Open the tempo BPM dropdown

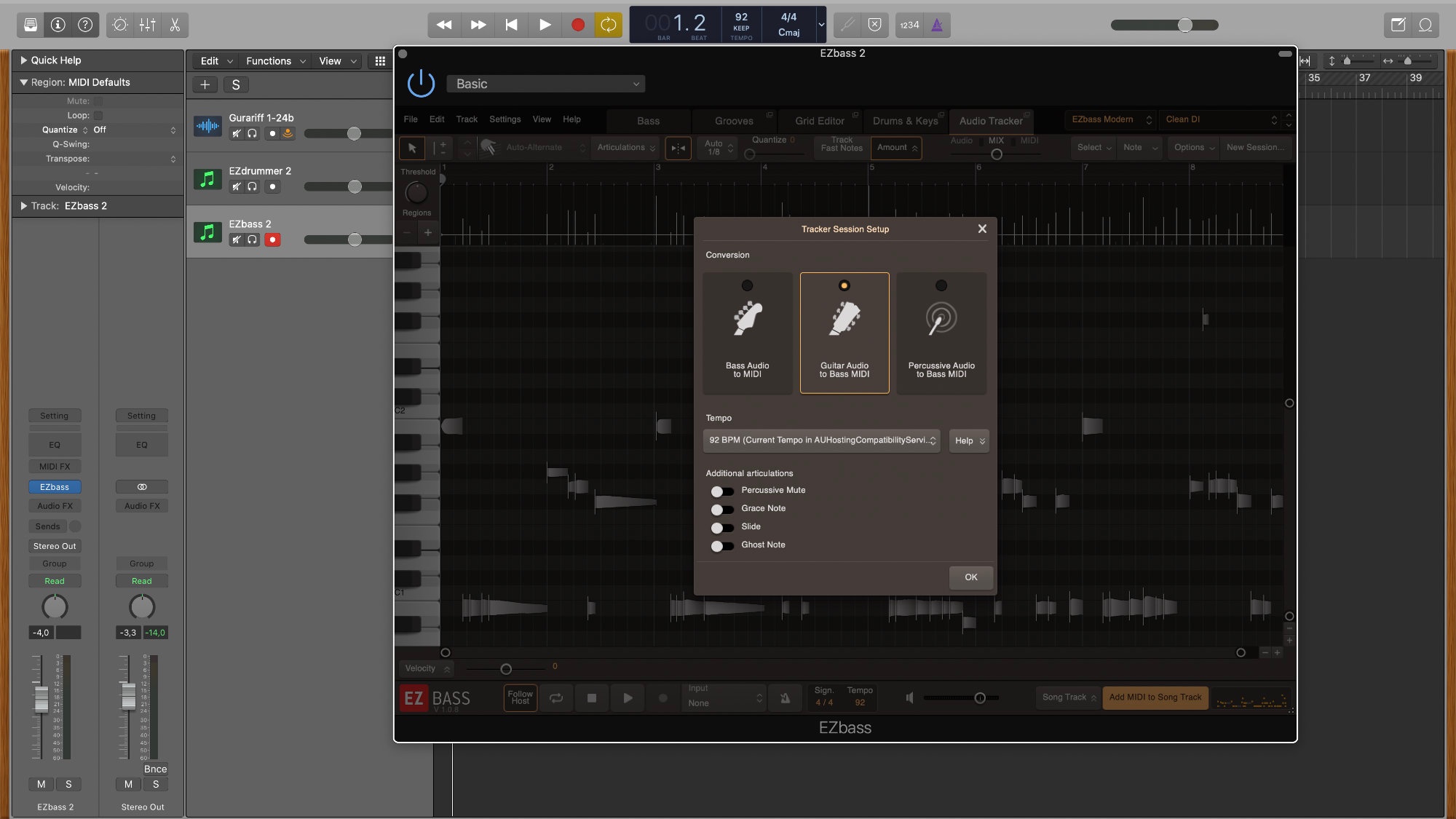tap(821, 440)
